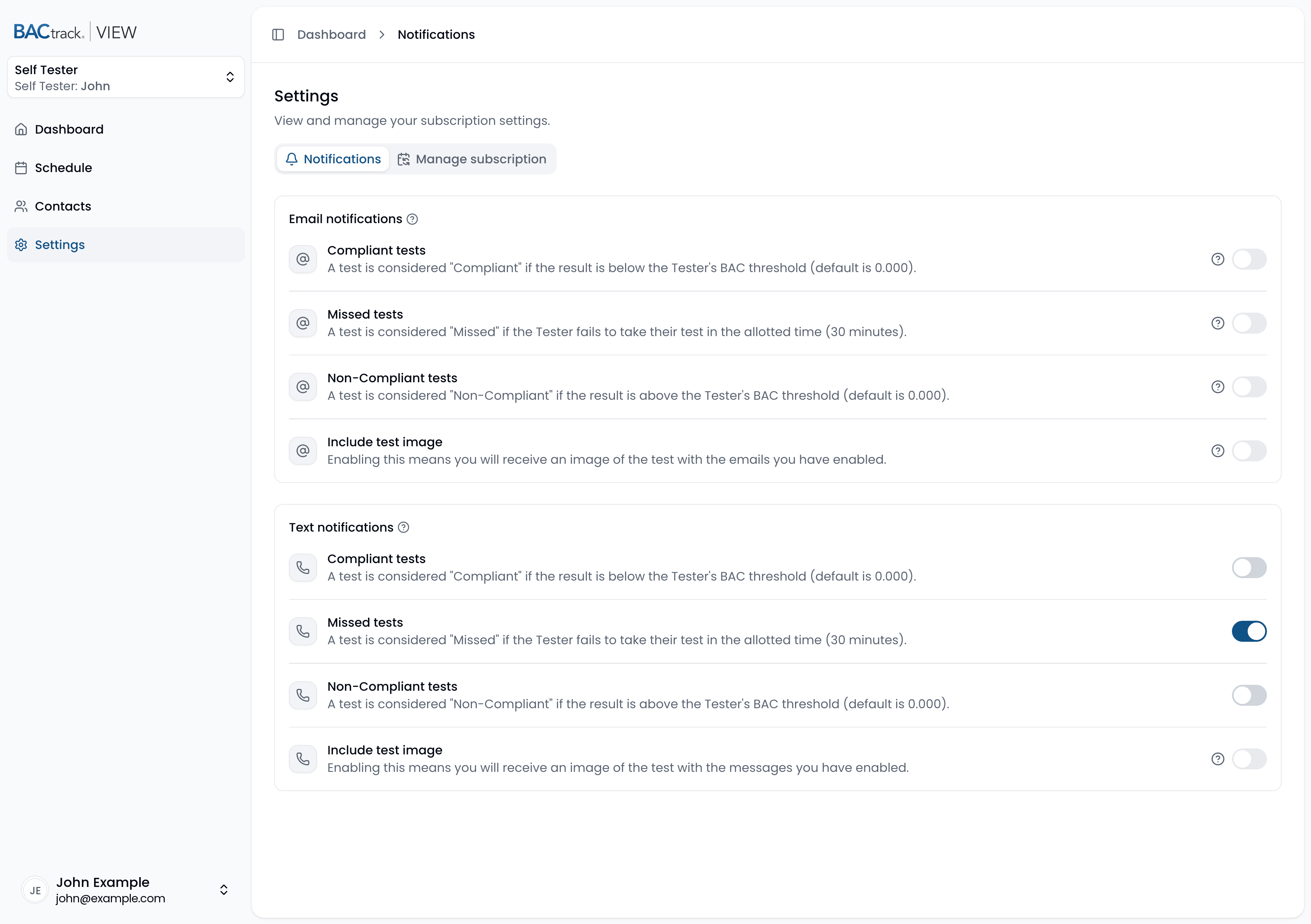Enable email notifications for Missed tests

click(1249, 323)
